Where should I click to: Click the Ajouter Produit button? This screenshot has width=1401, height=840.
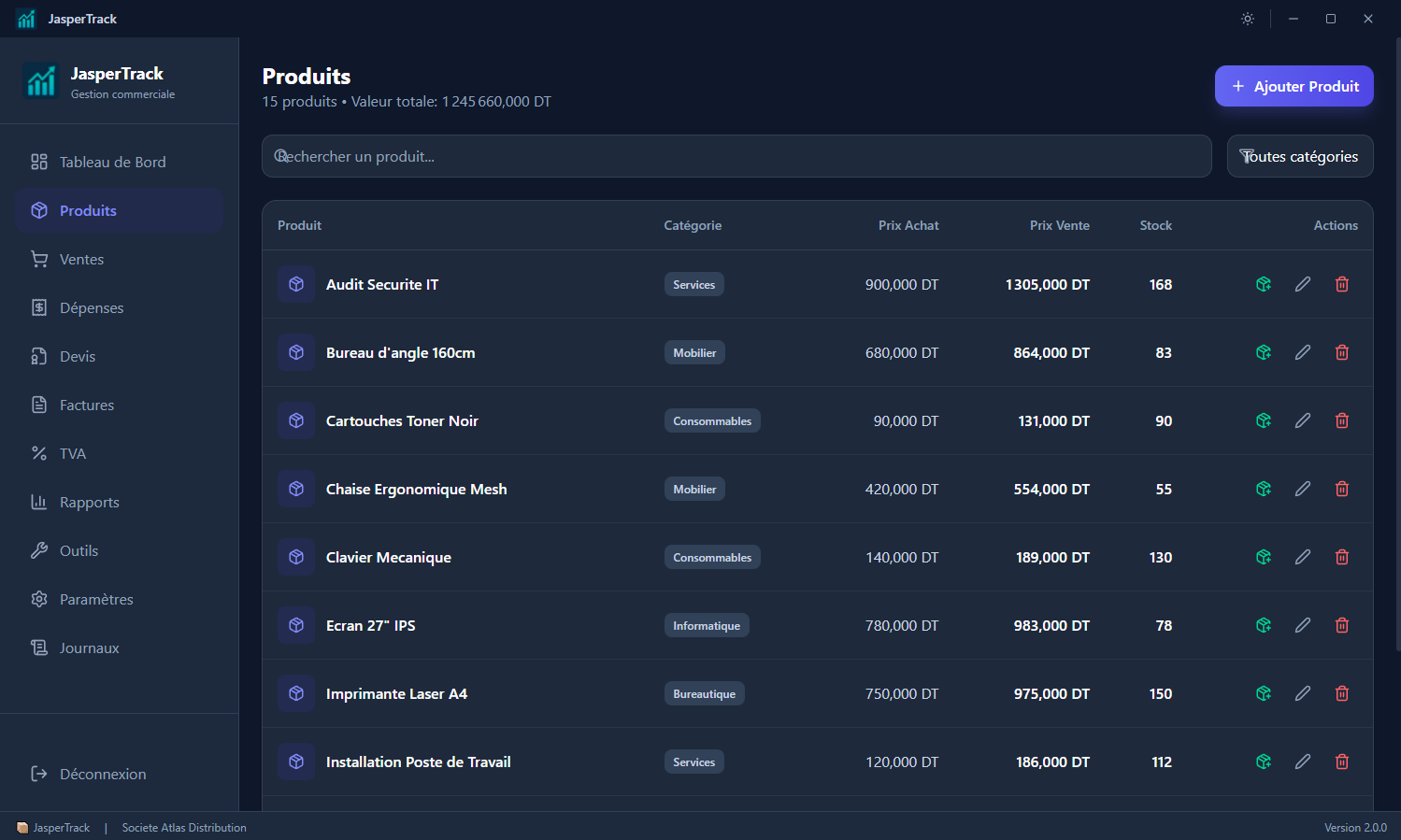pyautogui.click(x=1294, y=86)
